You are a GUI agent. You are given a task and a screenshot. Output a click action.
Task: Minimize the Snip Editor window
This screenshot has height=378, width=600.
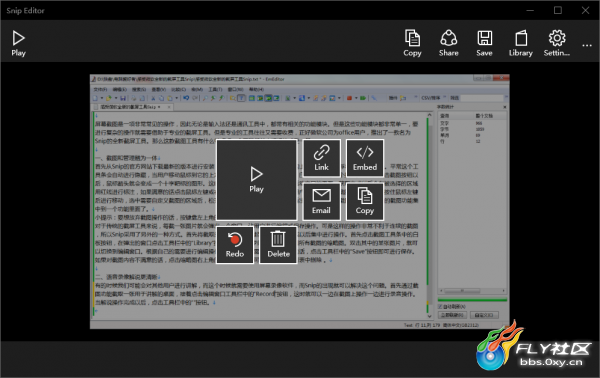click(x=530, y=10)
